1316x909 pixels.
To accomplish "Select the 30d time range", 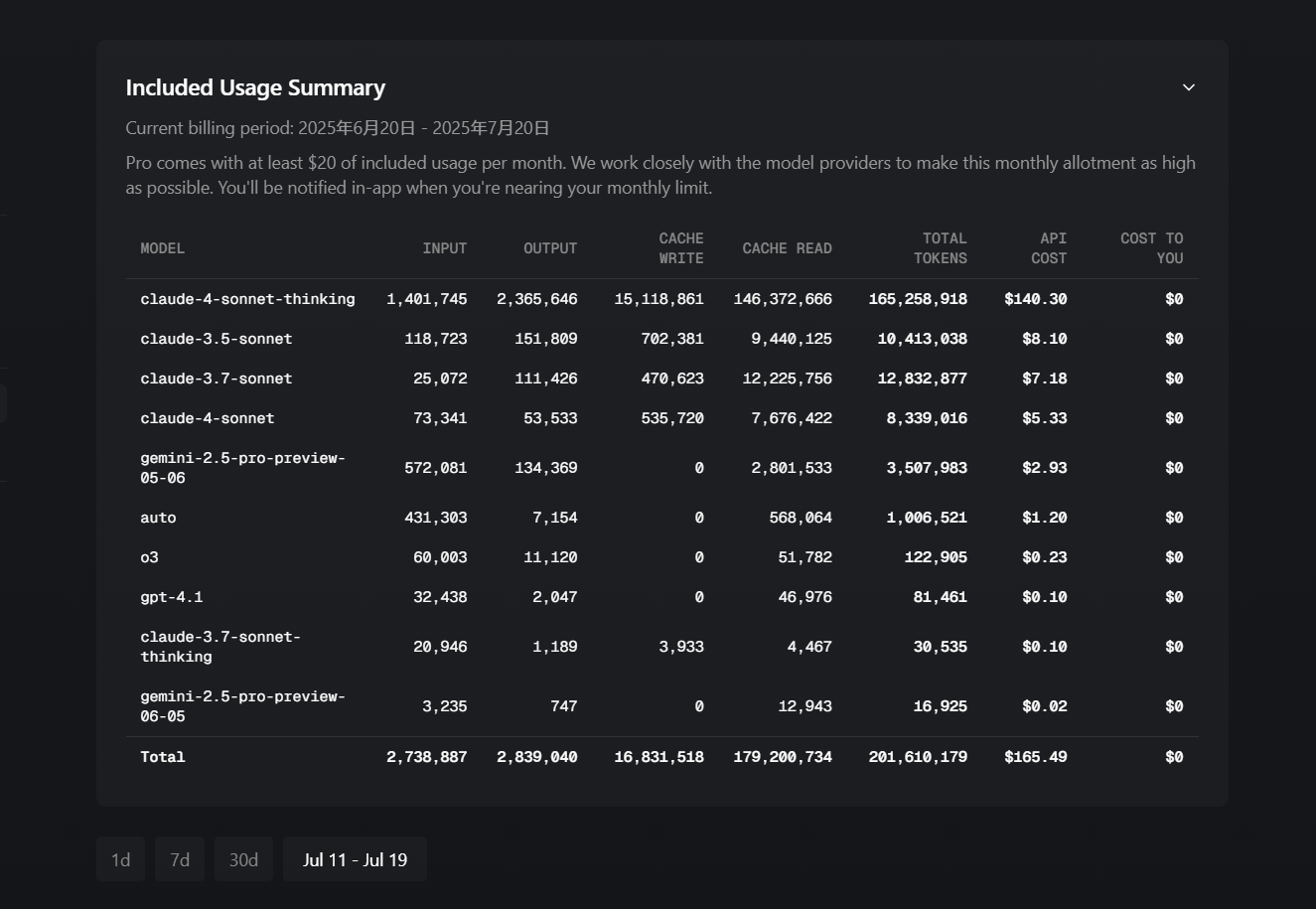I will [244, 859].
